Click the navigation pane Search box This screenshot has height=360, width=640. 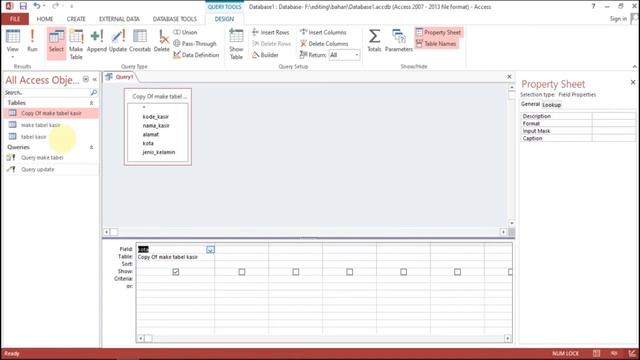[x=47, y=93]
